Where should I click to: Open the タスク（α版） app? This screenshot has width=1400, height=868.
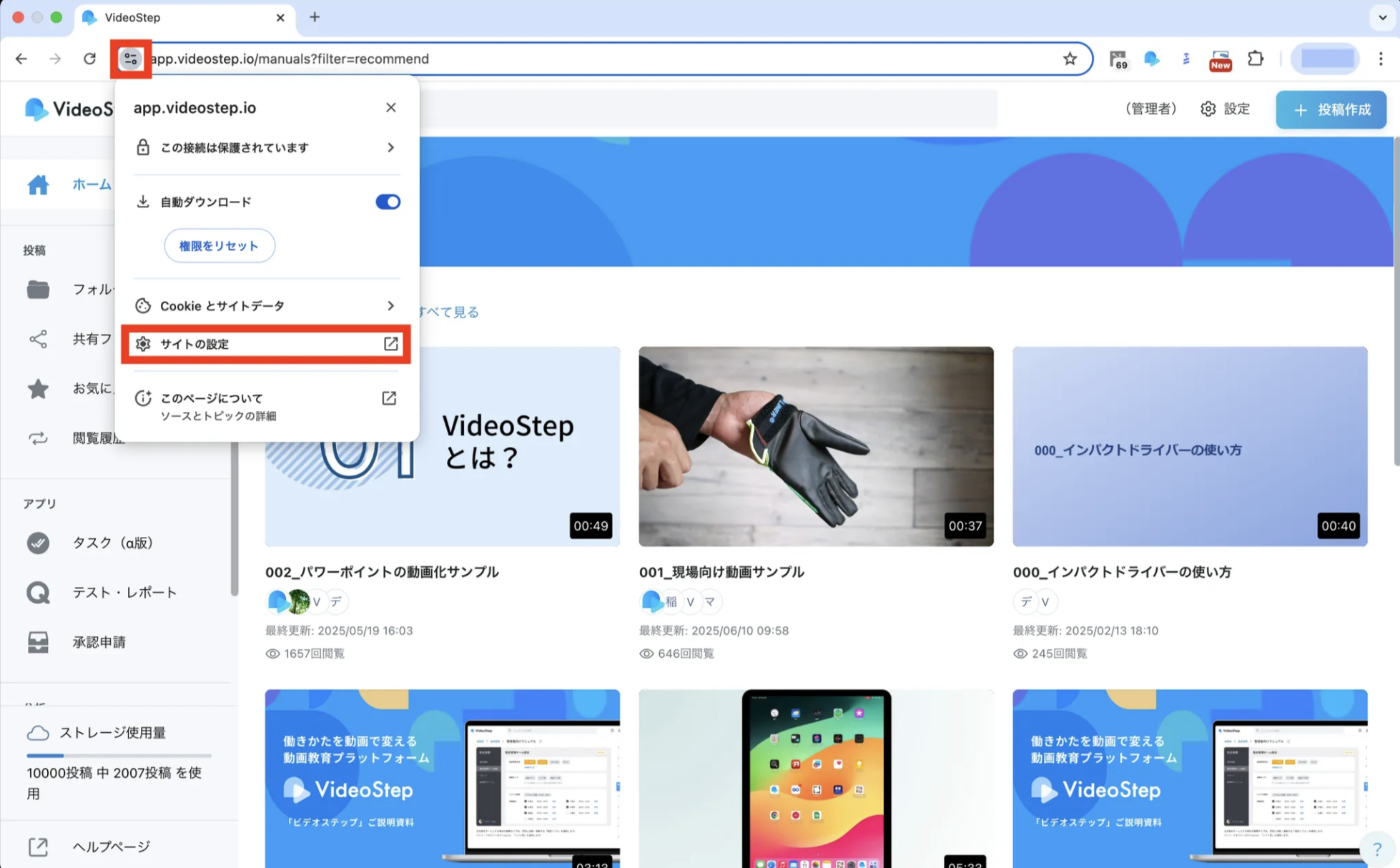[112, 543]
